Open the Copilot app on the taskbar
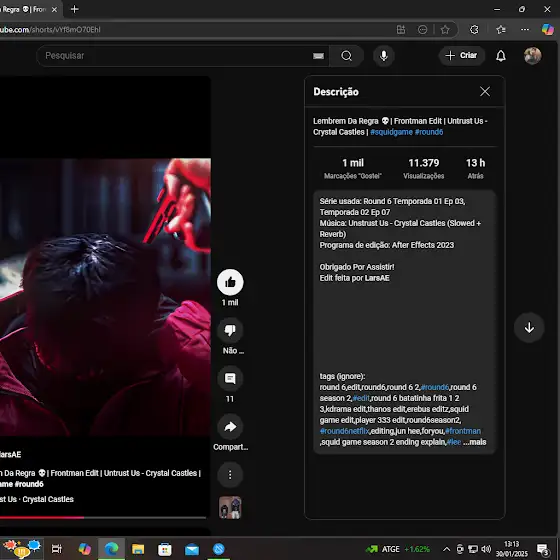 85,549
